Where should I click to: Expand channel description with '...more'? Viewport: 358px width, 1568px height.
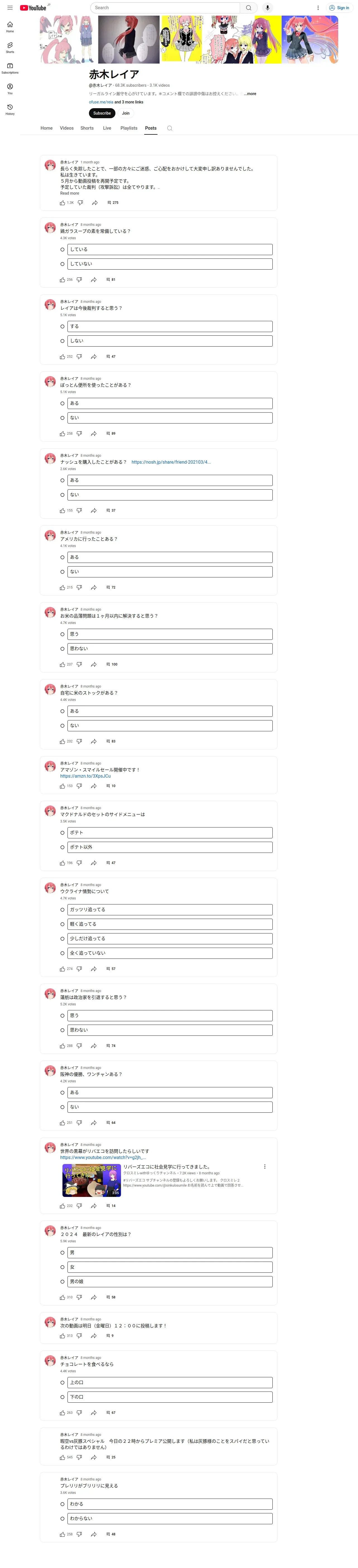[x=250, y=94]
